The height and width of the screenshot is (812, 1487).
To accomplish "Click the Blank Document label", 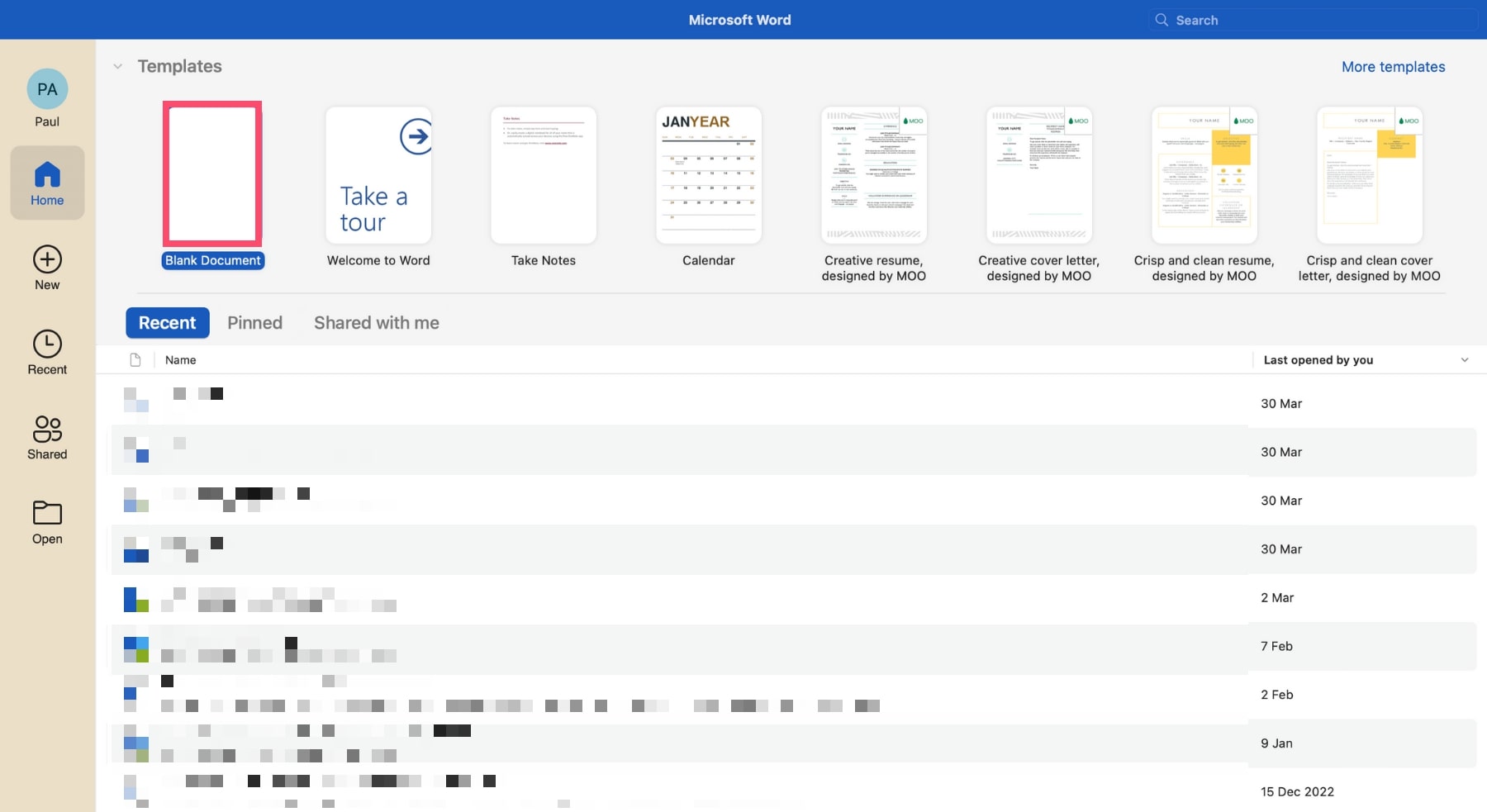I will (212, 260).
